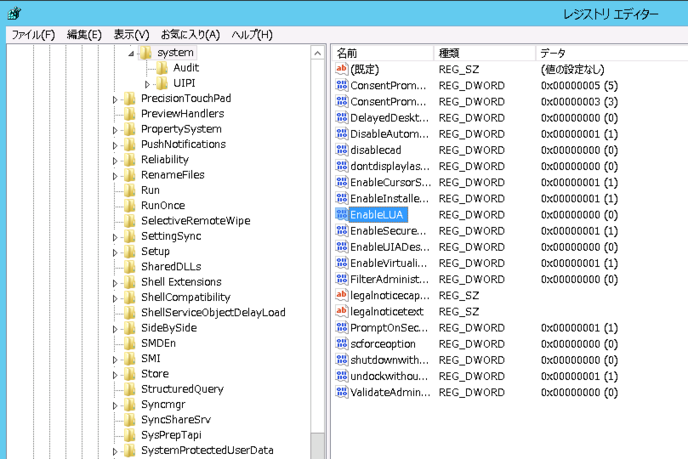The width and height of the screenshot is (688, 459).
Task: Select the RunOnce folder icon
Action: point(129,205)
